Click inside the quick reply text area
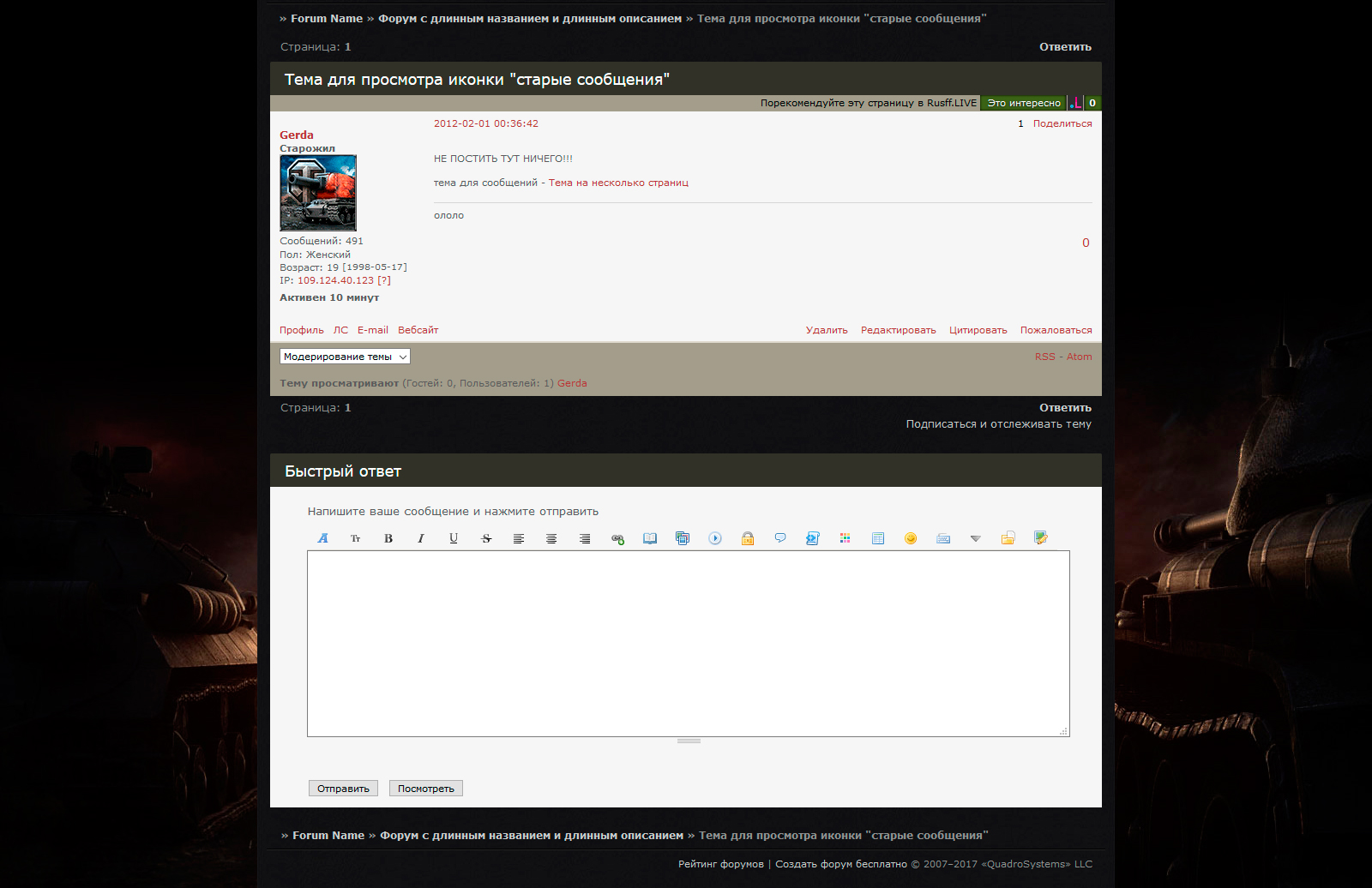Viewport: 1372px width, 888px height. [x=688, y=643]
